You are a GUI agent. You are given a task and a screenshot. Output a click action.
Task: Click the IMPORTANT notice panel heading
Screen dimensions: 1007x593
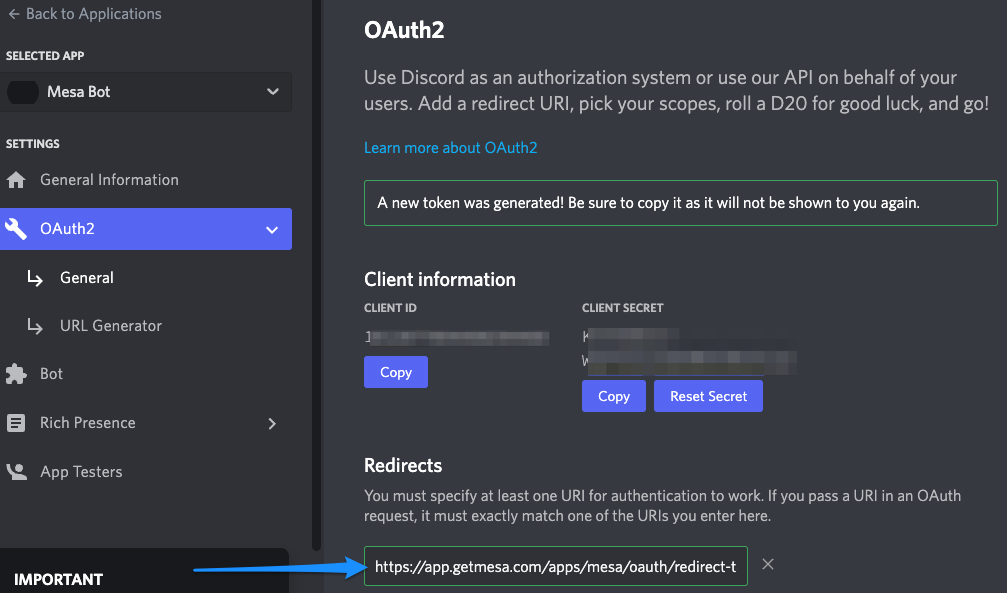click(x=58, y=579)
